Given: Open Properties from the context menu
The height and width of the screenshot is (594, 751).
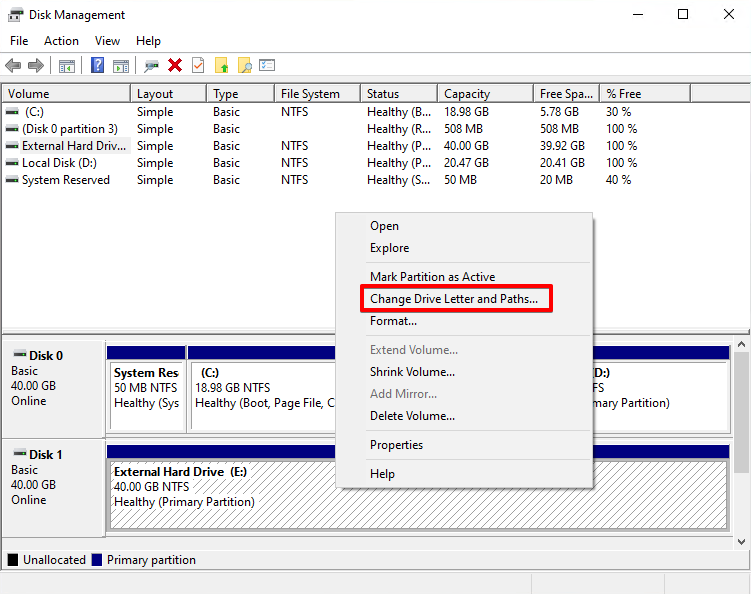Looking at the screenshot, I should coord(464,445).
